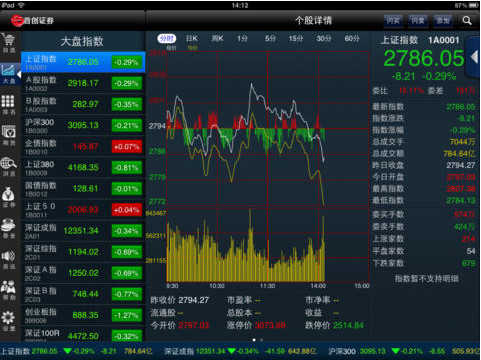Tap the search magnifier icon at top right

pos(467,21)
